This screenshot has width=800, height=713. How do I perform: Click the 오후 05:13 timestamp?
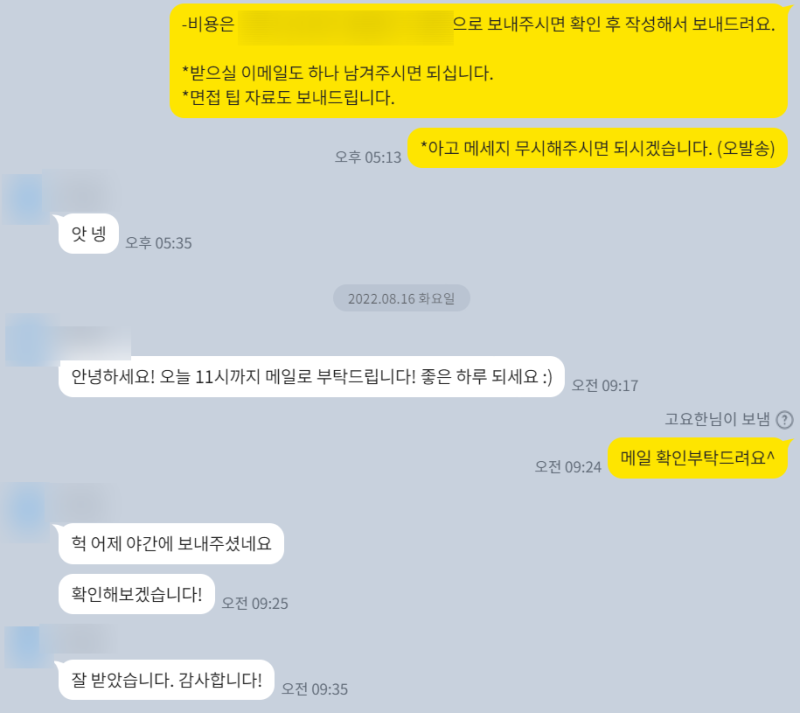(368, 157)
